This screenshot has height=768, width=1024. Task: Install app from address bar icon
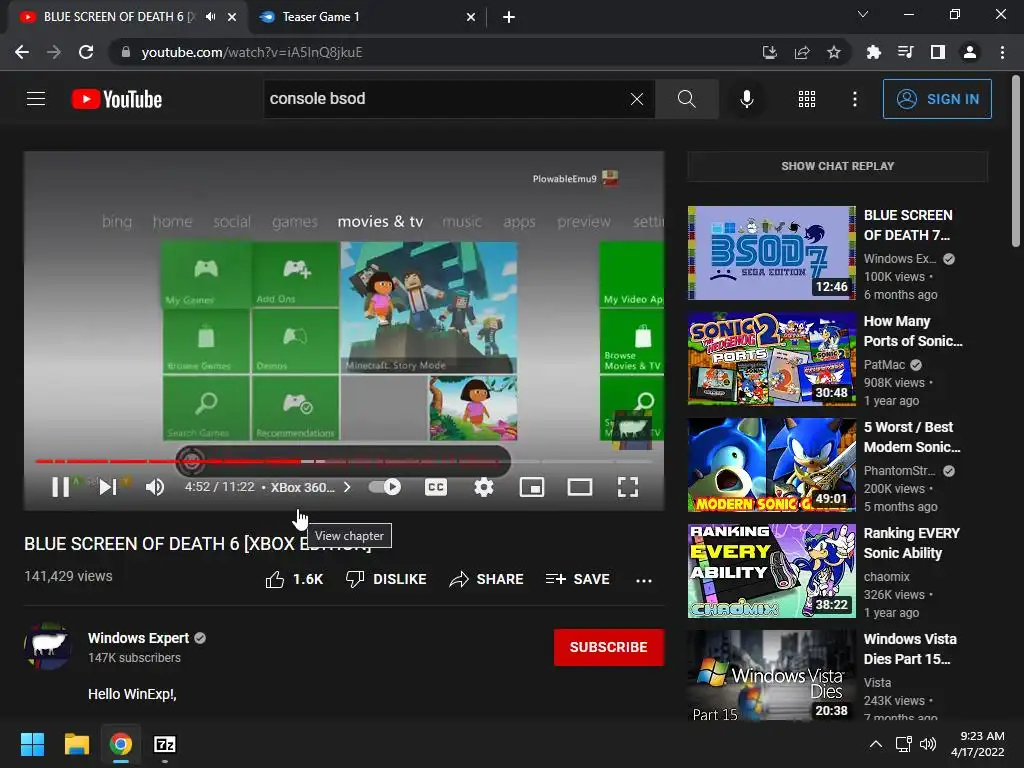769,52
